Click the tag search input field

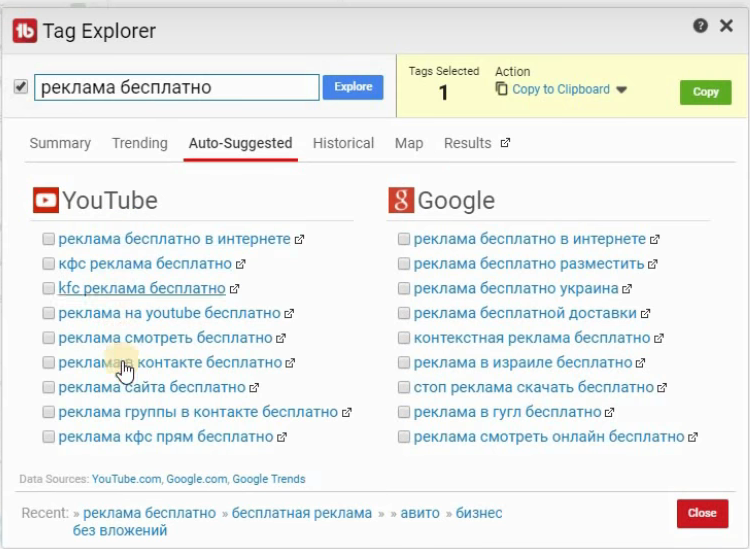(x=176, y=87)
